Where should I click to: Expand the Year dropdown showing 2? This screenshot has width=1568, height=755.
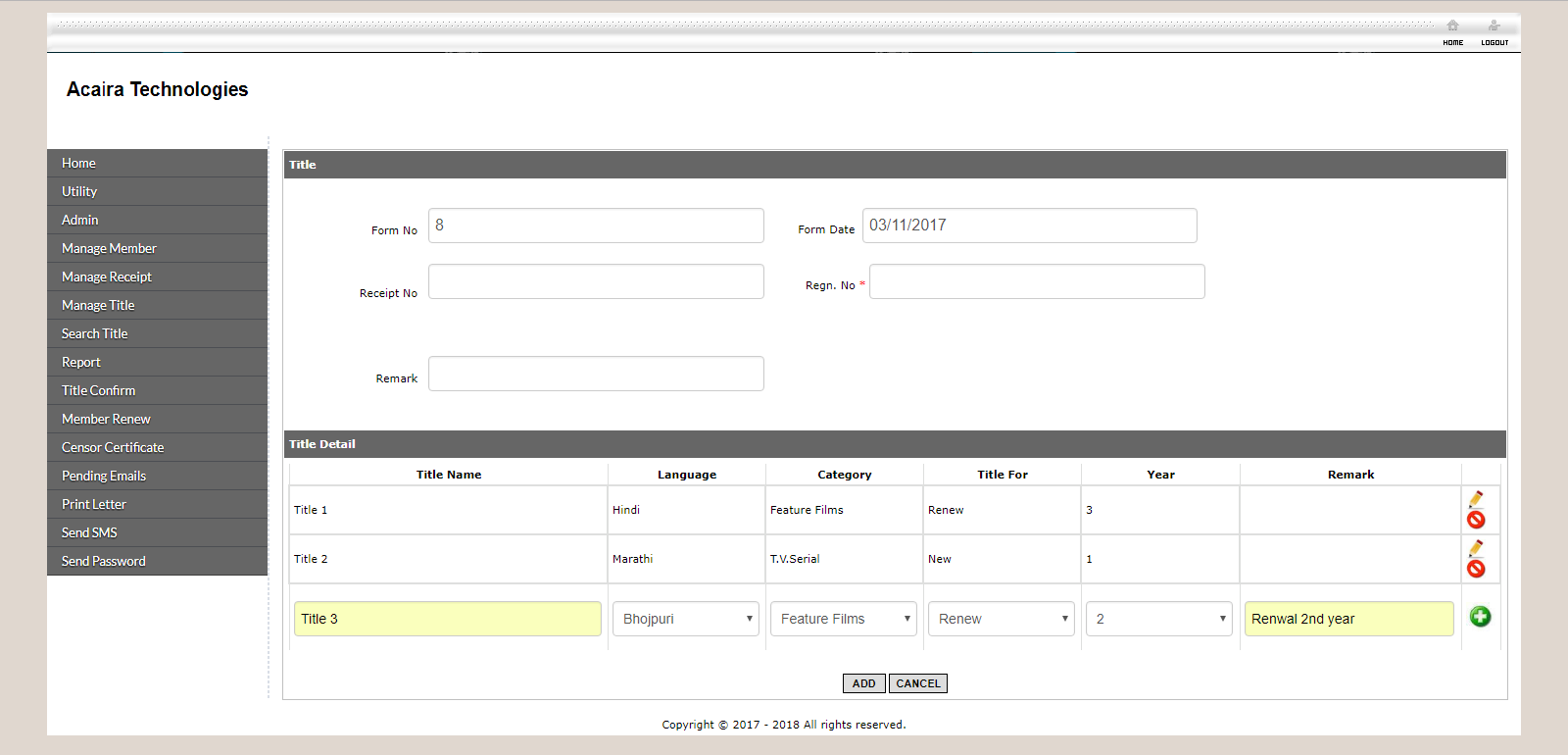click(1159, 619)
